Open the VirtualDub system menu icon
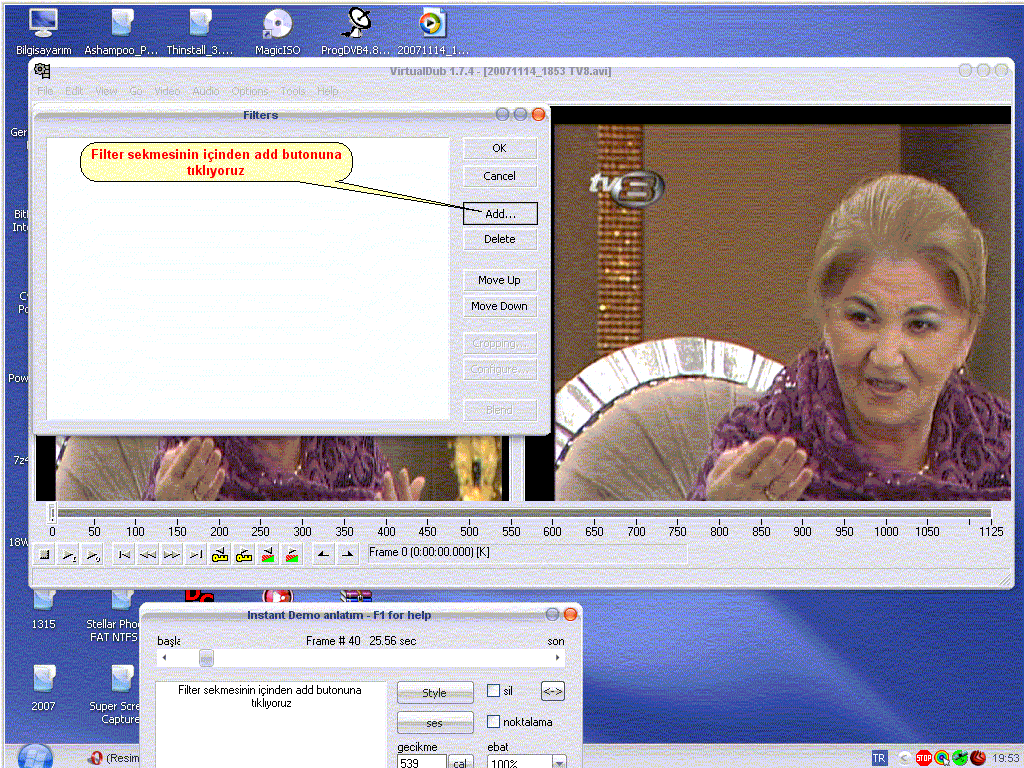Screen dimensions: 1024x768 42,71
